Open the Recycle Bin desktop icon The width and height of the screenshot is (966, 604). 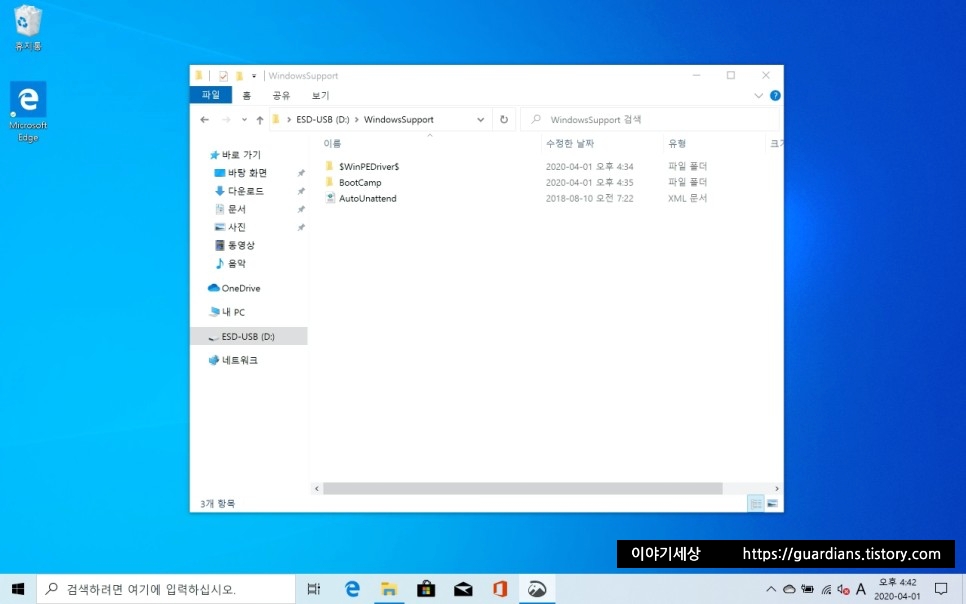(28, 28)
